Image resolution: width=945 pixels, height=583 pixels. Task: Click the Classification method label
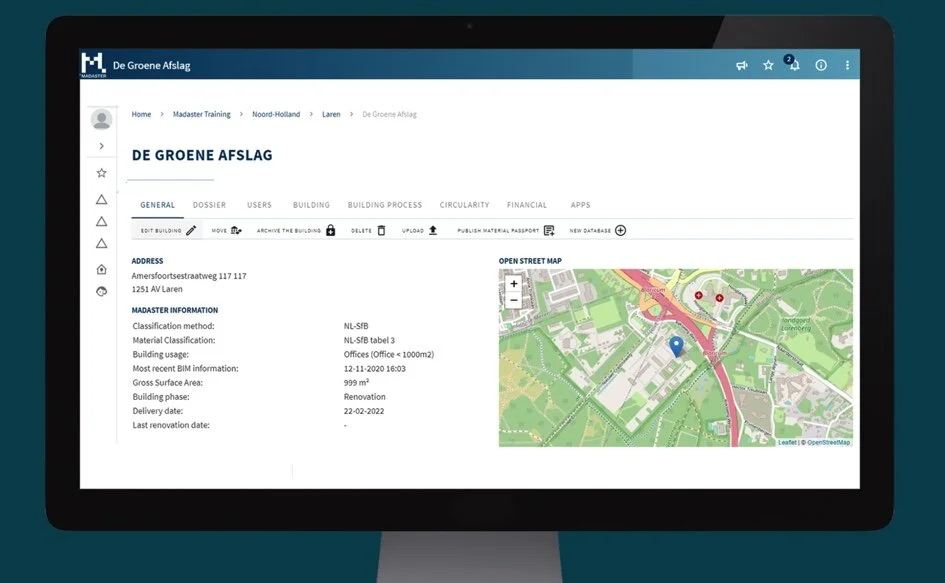174,326
